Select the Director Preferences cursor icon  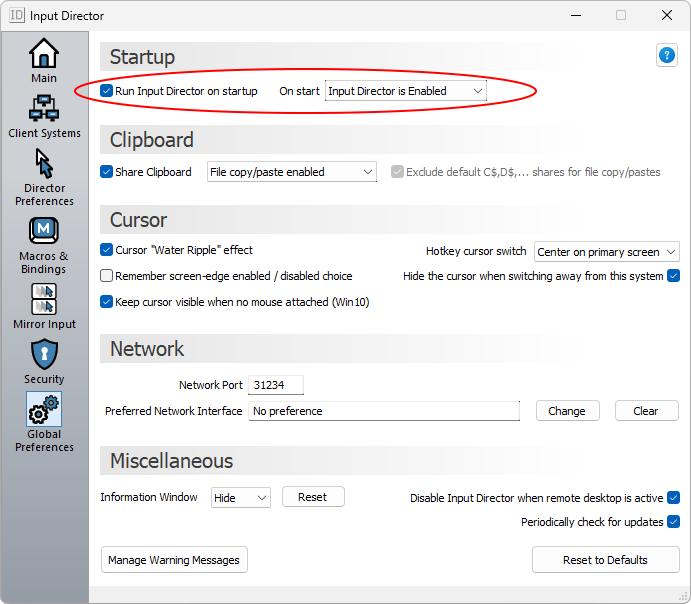point(44,163)
